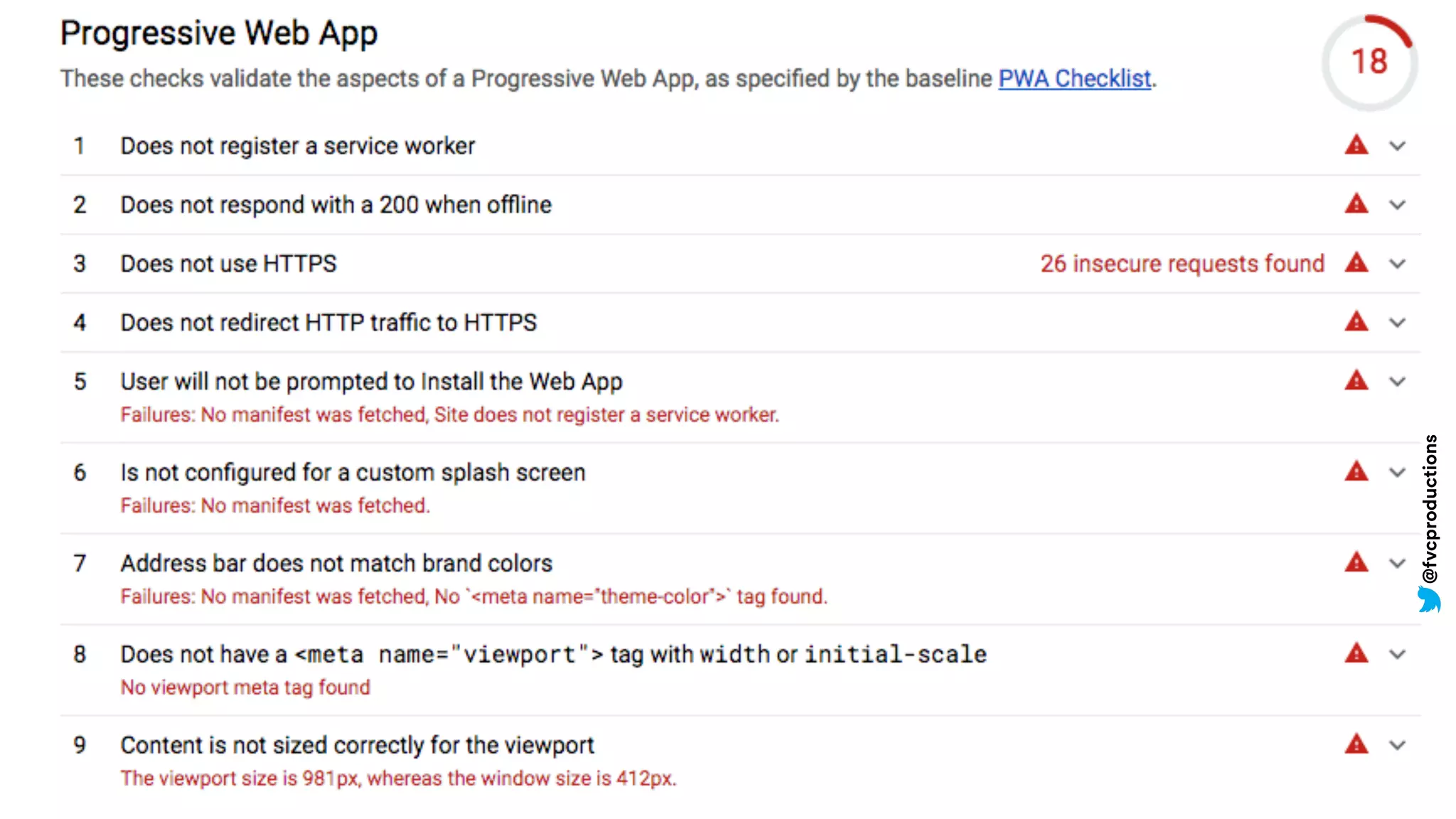Click the blue bird logo icon
This screenshot has height=819, width=1456.
(1429, 599)
